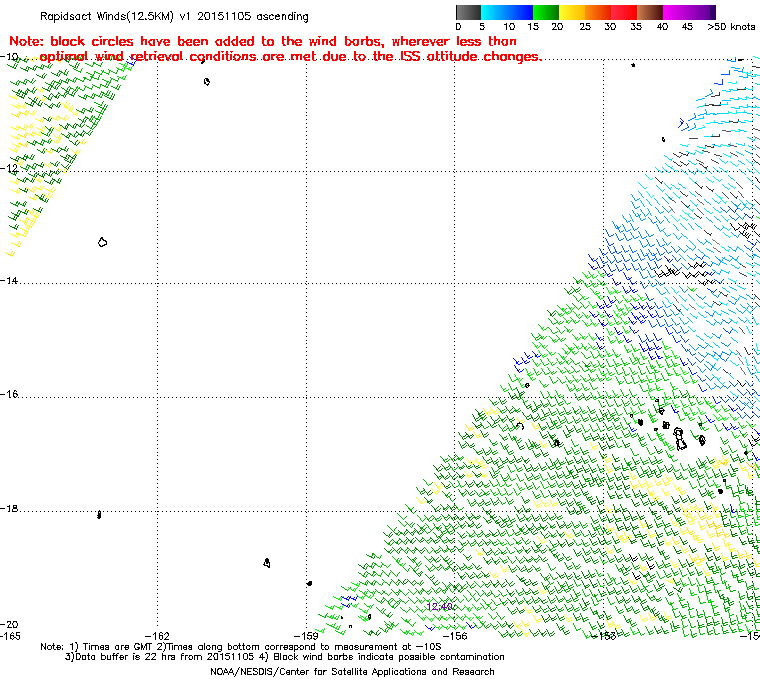Click the brown 35–40 knots legend swatch

click(650, 12)
